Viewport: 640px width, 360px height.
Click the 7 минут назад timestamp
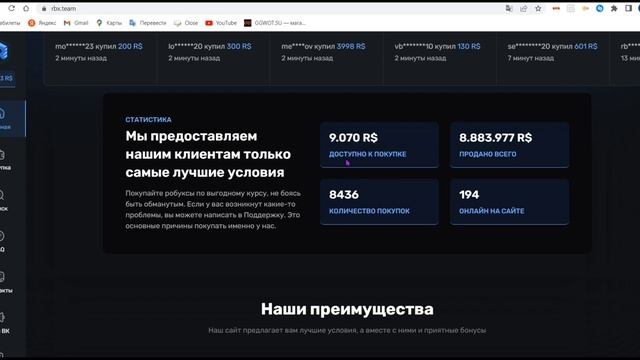pyautogui.click(x=531, y=58)
